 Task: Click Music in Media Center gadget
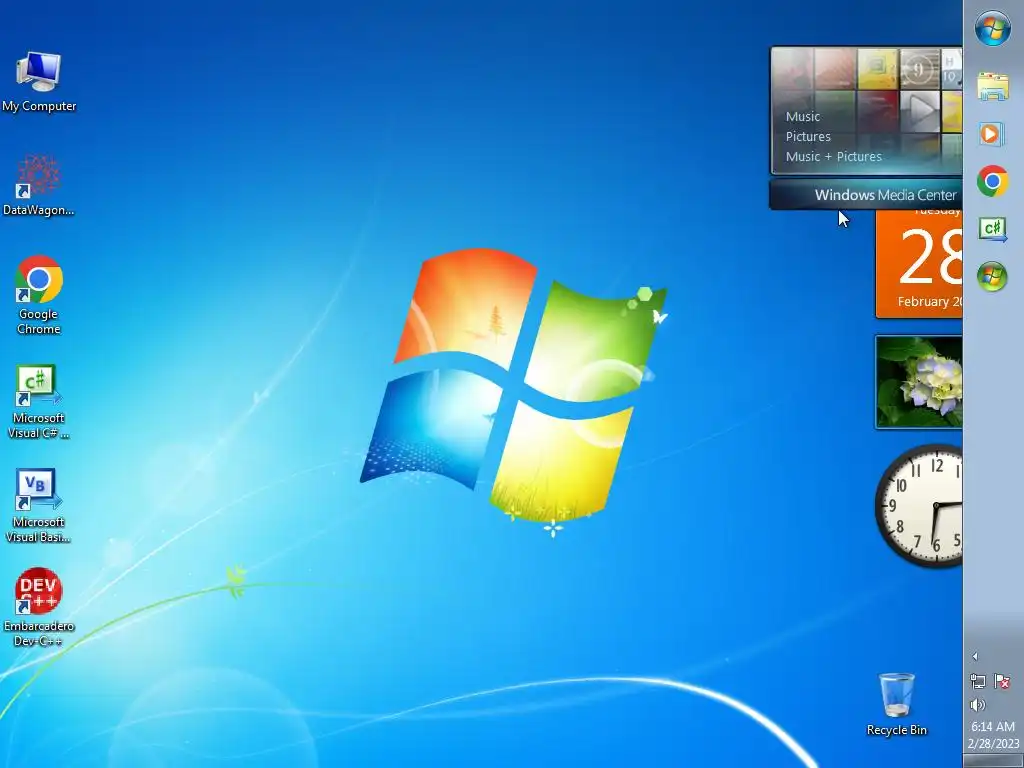(803, 117)
